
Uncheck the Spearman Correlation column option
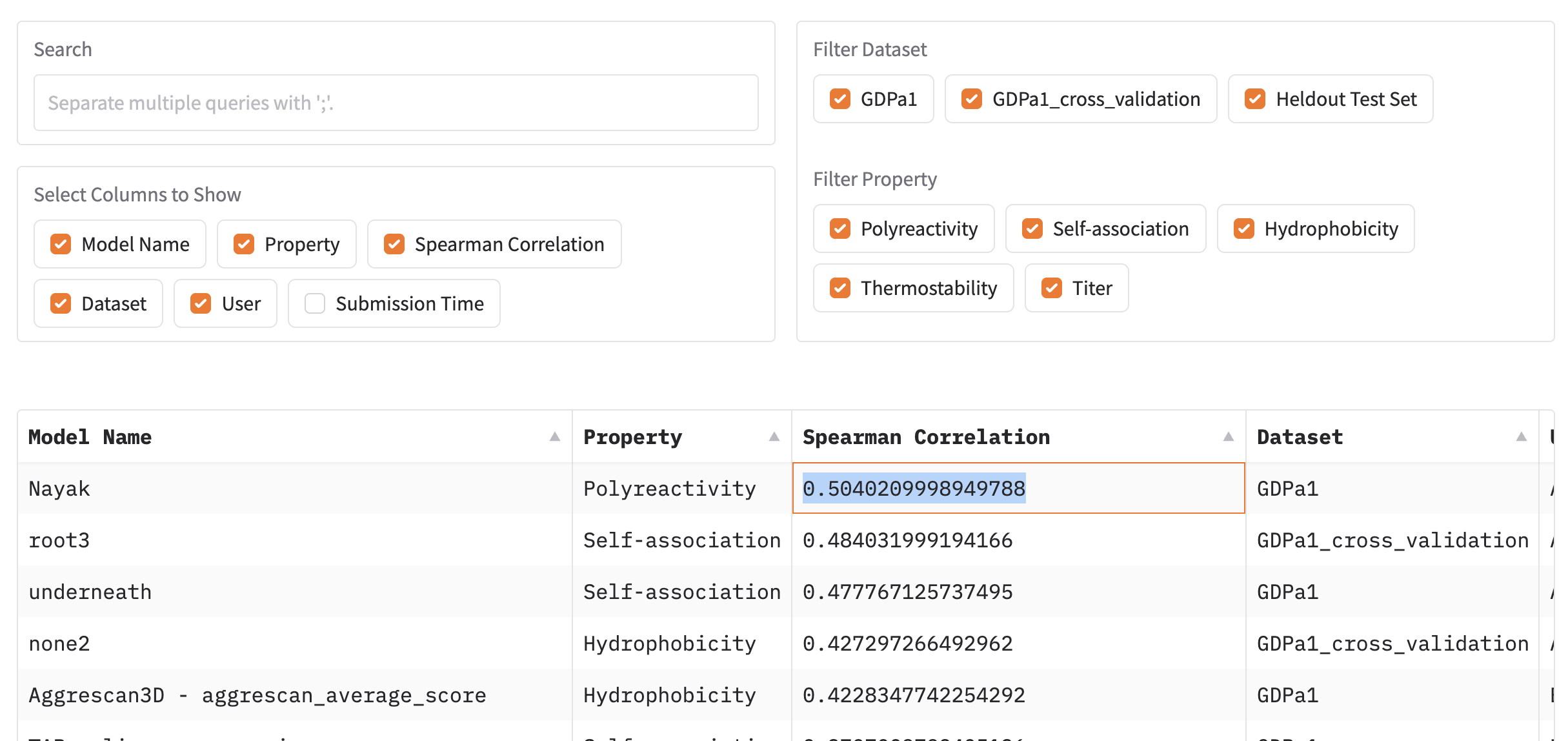394,244
